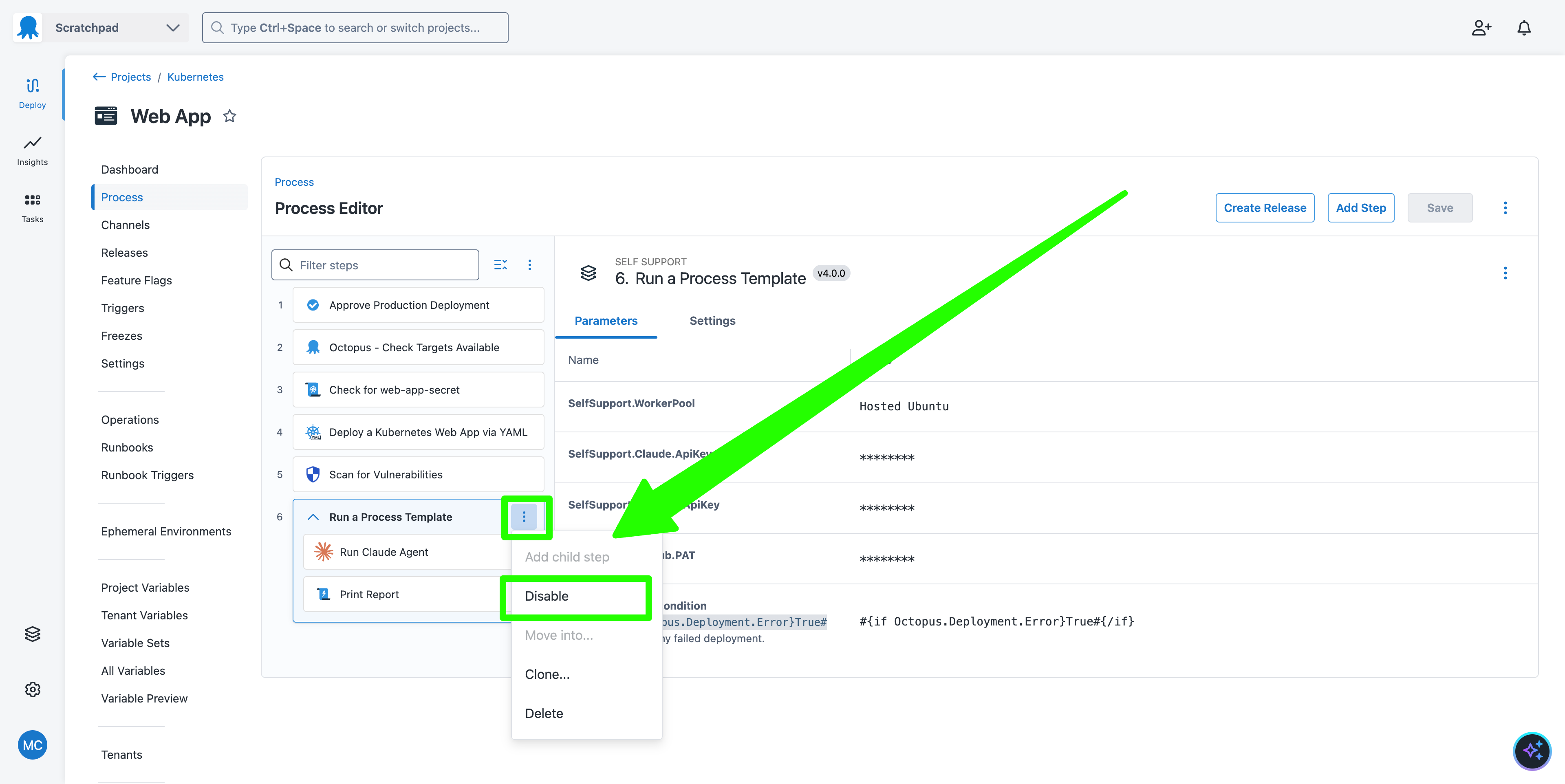Click the Save button
The image size is (1565, 784).
(x=1440, y=208)
